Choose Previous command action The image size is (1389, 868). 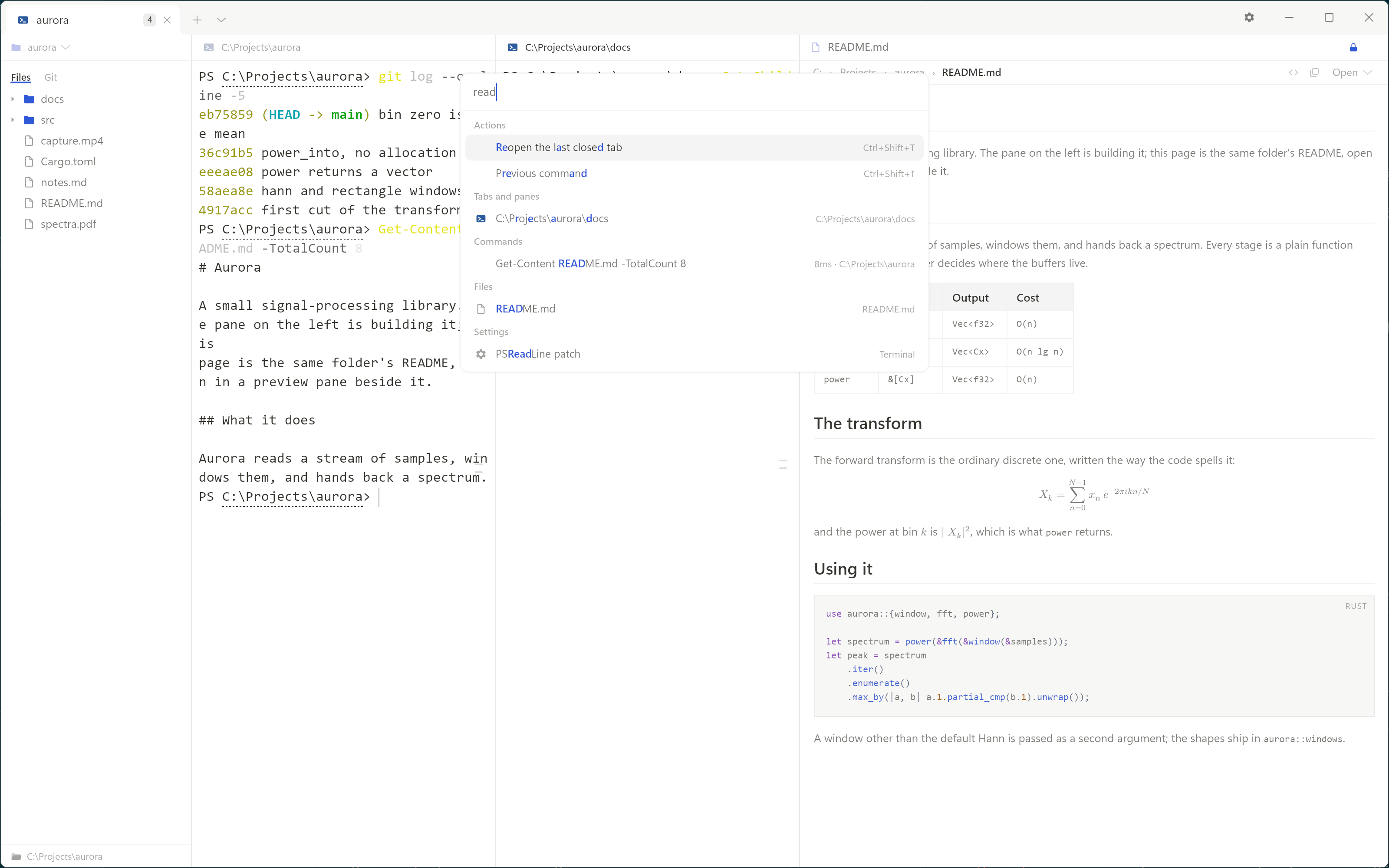tap(694, 173)
